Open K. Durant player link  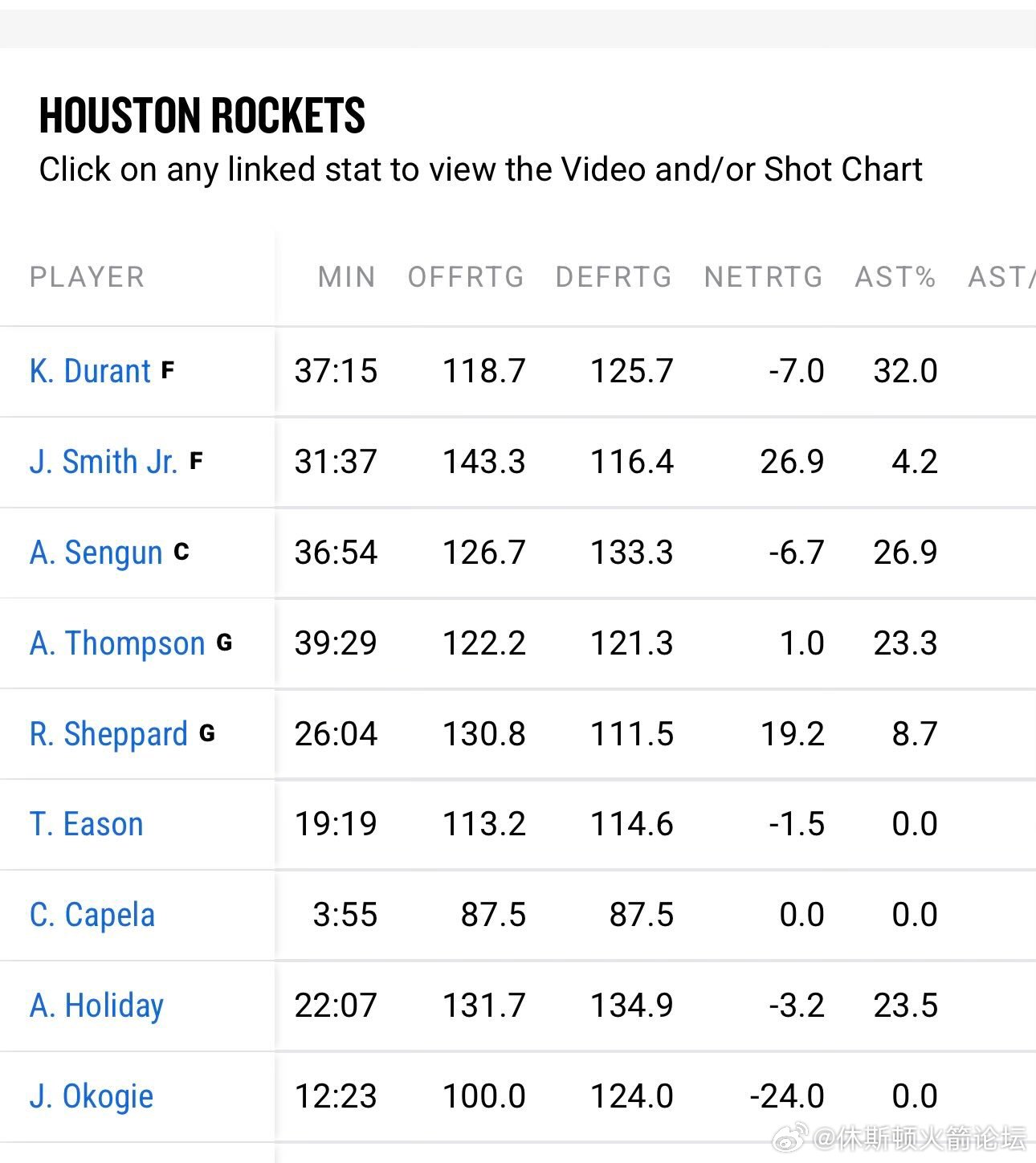90,371
